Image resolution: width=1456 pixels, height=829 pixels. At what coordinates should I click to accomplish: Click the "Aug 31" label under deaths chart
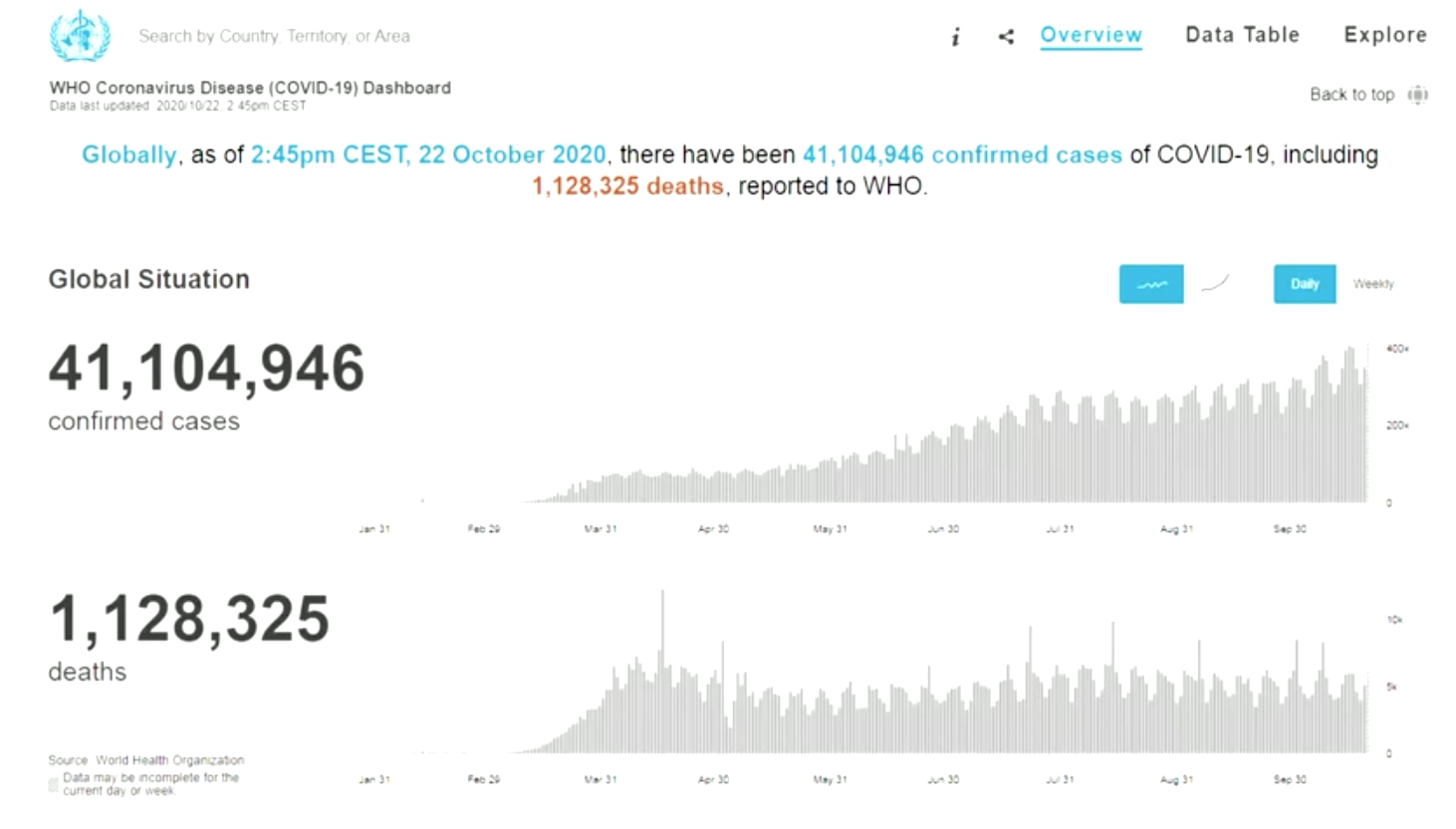tap(1176, 780)
